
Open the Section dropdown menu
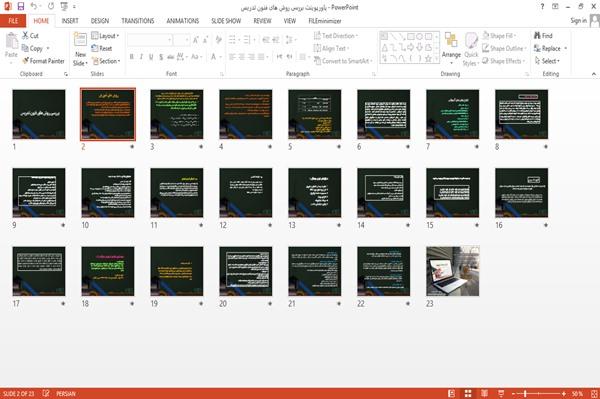pyautogui.click(x=106, y=61)
